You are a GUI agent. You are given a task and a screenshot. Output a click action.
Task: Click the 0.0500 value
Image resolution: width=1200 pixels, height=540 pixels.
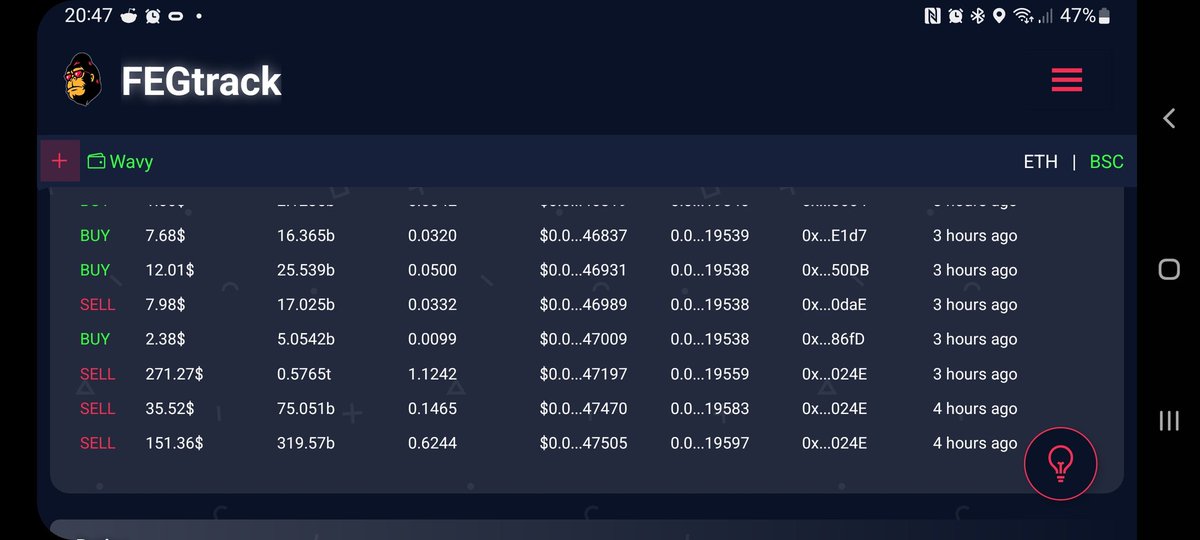tap(432, 270)
